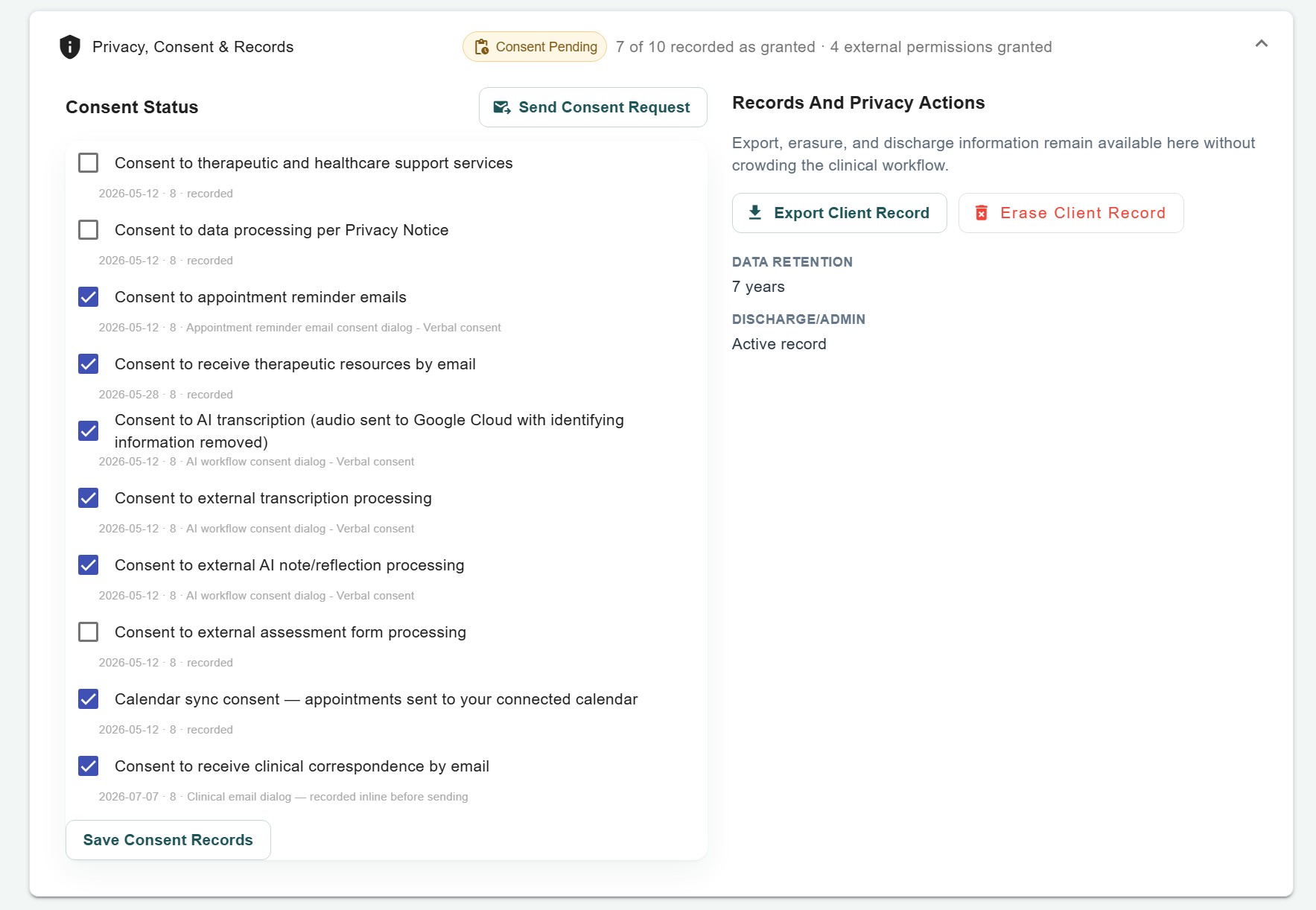1316x910 pixels.
Task: Click the '7 years' retention value
Action: coord(758,287)
